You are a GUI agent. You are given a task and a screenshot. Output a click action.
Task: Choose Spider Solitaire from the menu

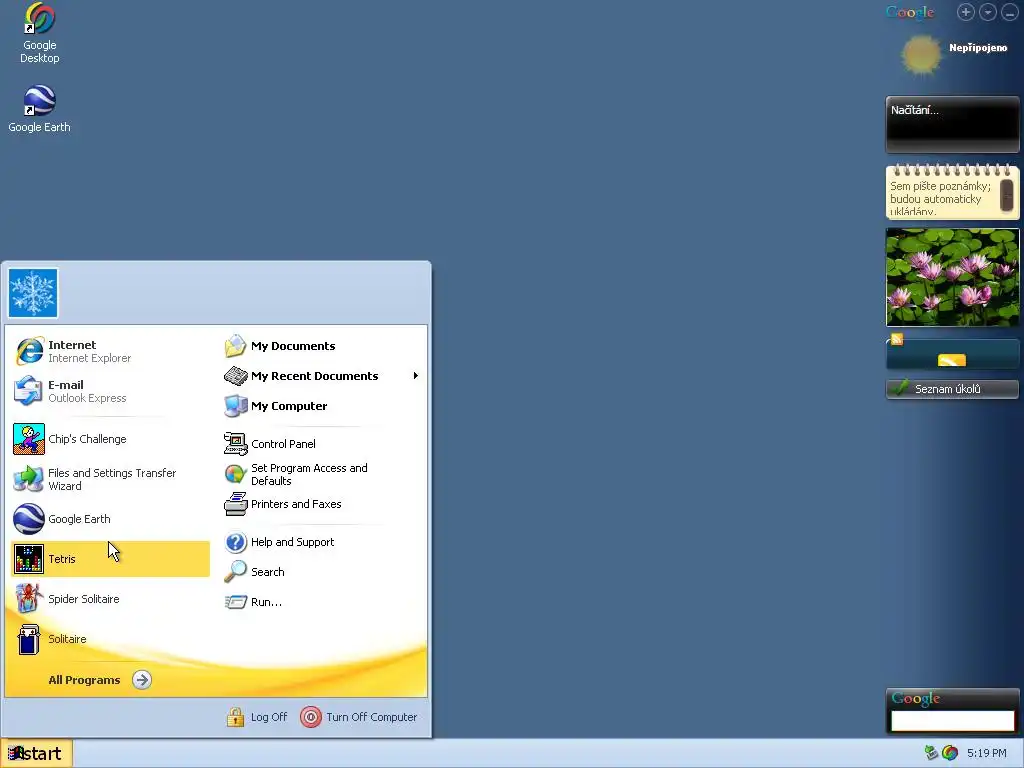coord(110,599)
